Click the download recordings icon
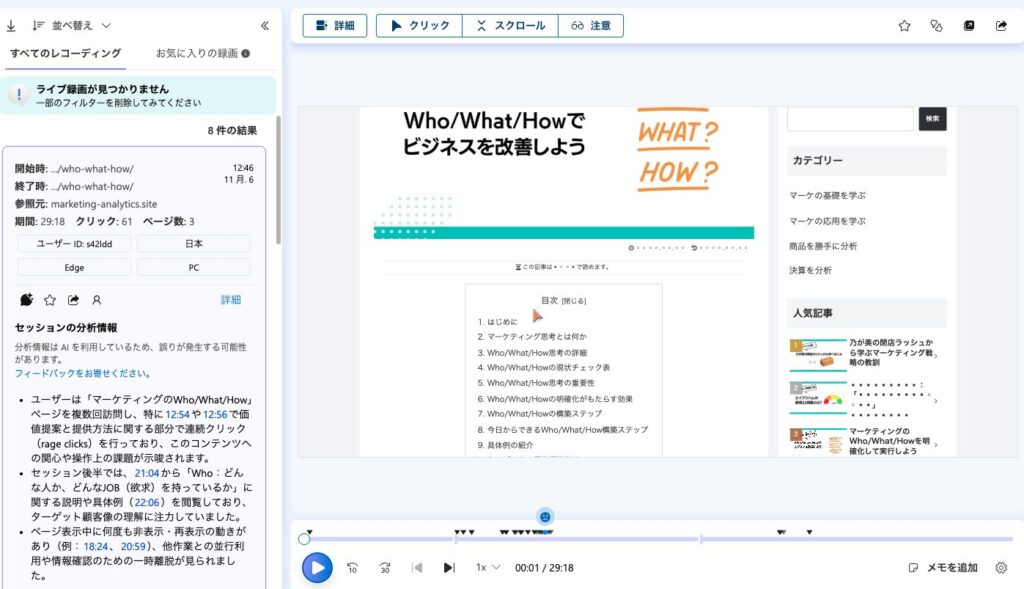 click(11, 26)
